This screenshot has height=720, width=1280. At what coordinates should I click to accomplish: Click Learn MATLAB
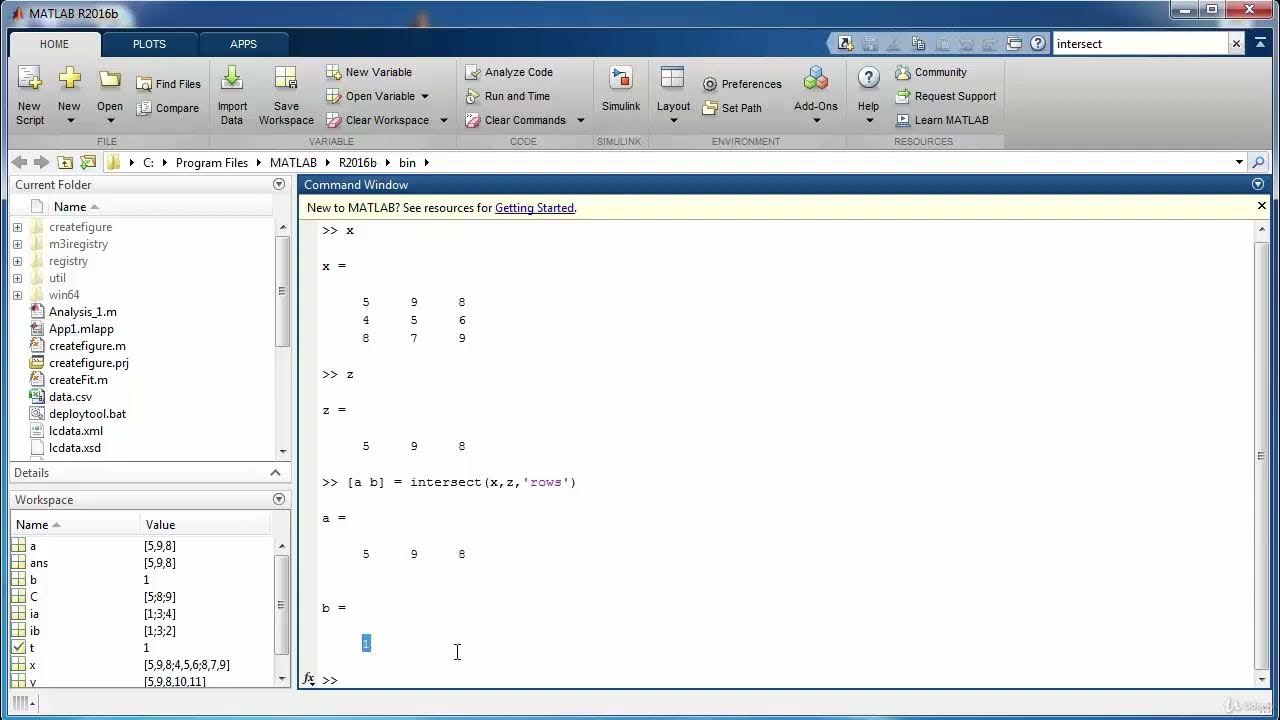coord(942,120)
